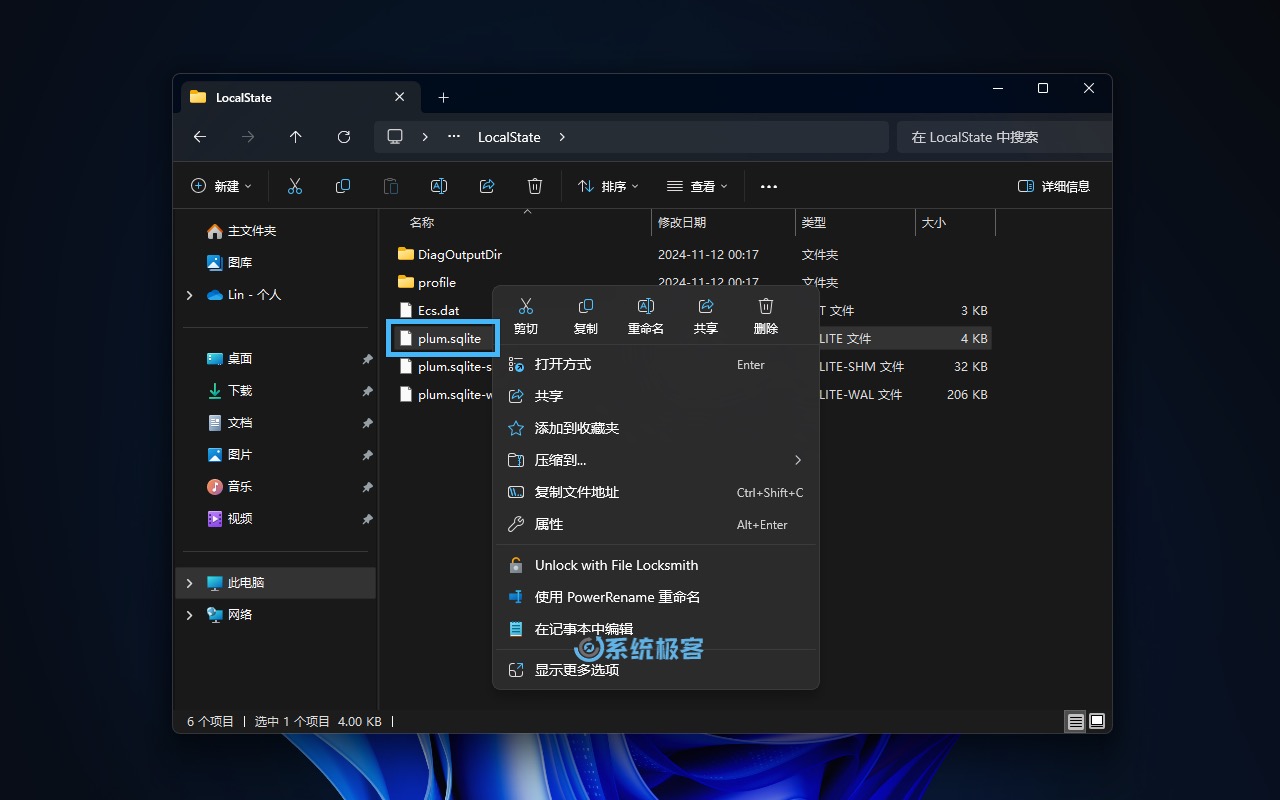This screenshot has width=1280, height=800.
Task: Click the toolbar Rename icon
Action: tap(439, 186)
